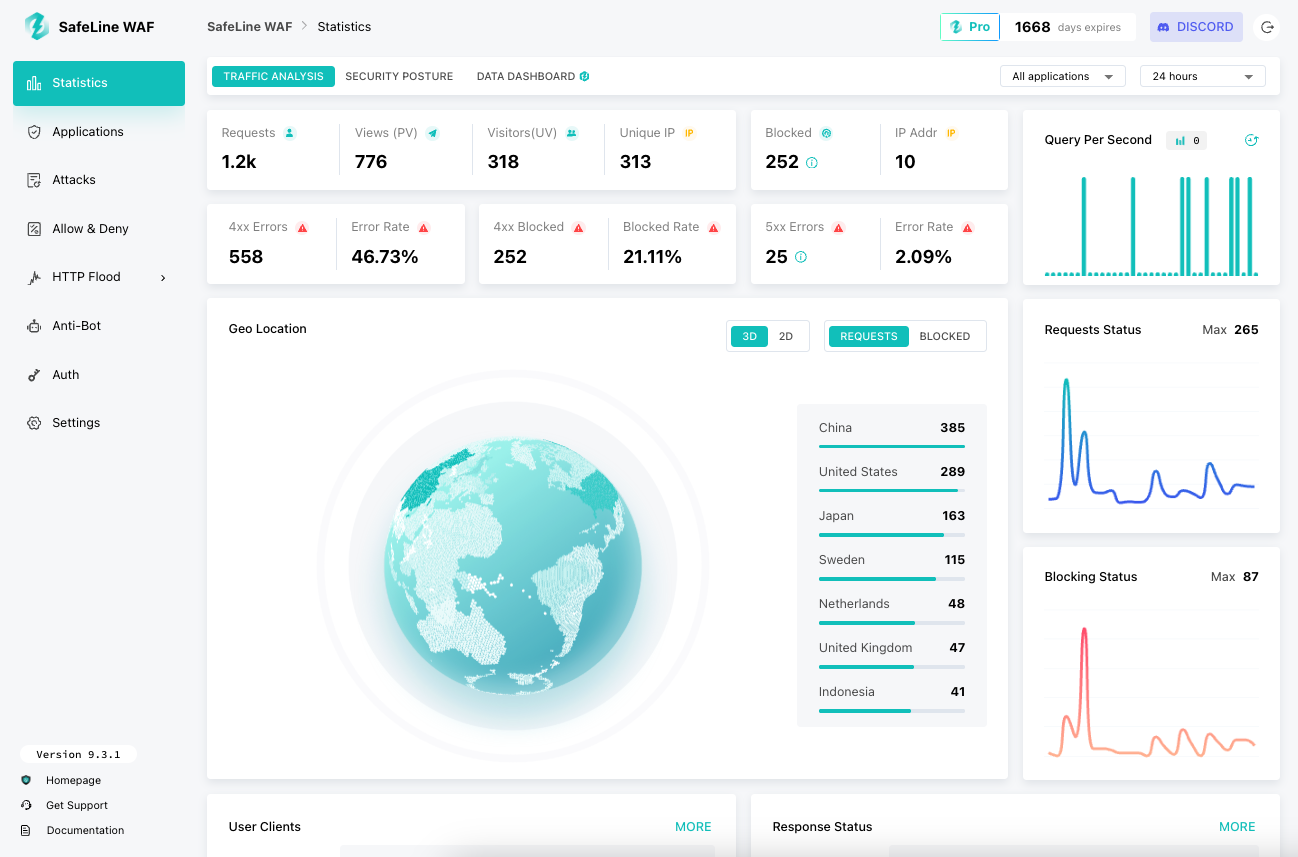Switch Geo Location to 2D view

tap(786, 337)
